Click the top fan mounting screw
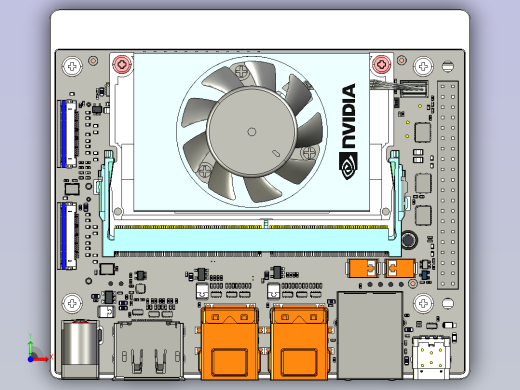The image size is (520, 390). coord(241,71)
